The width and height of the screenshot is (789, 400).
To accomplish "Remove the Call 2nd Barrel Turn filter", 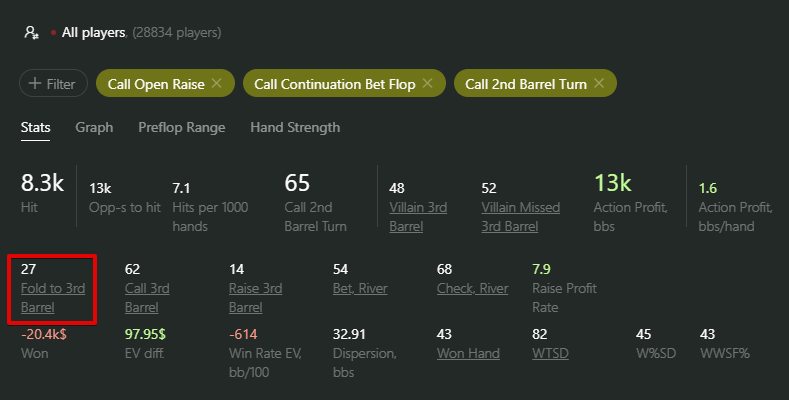I will [x=599, y=84].
